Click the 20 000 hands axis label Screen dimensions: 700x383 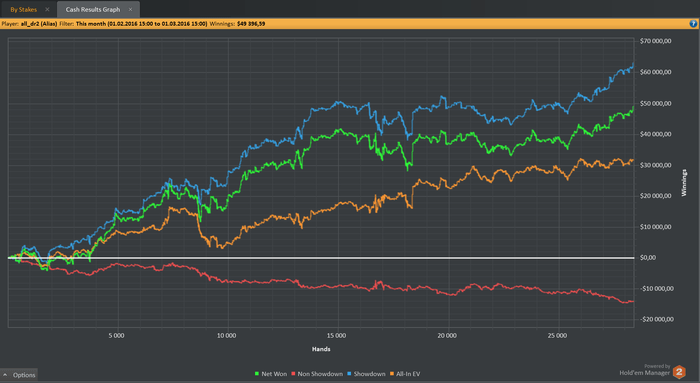(447, 336)
